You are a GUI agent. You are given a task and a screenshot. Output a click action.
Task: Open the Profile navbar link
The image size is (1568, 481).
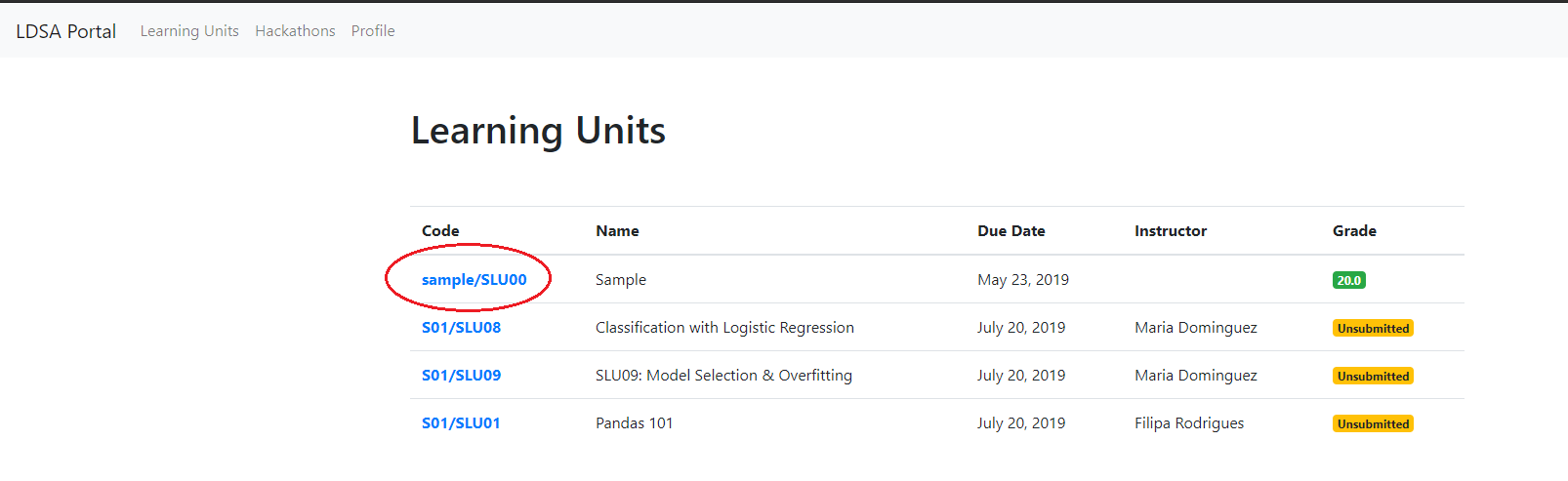click(x=373, y=31)
